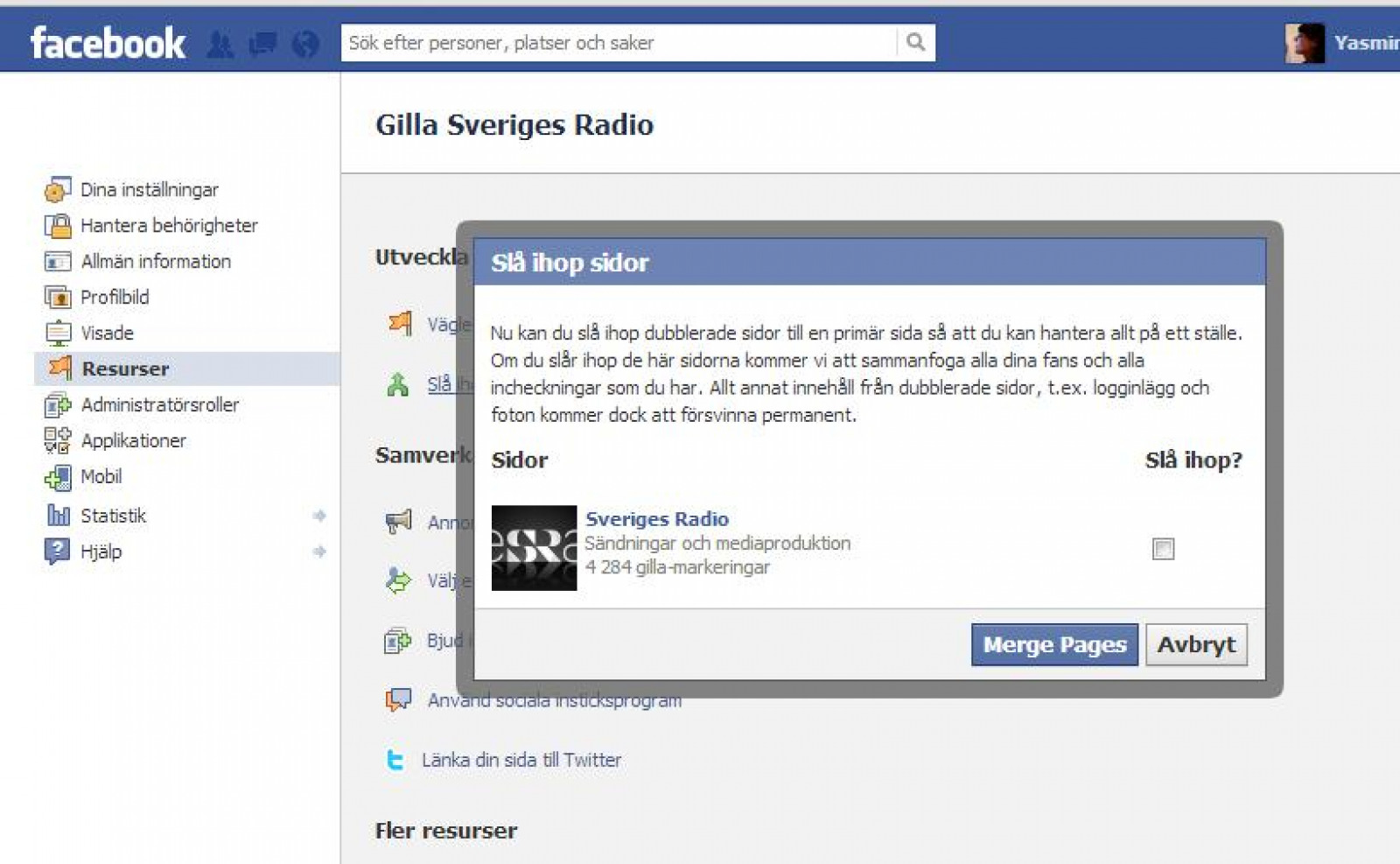Click the Applikationer icon
Viewport: 1400px width, 864px height.
pyautogui.click(x=58, y=440)
